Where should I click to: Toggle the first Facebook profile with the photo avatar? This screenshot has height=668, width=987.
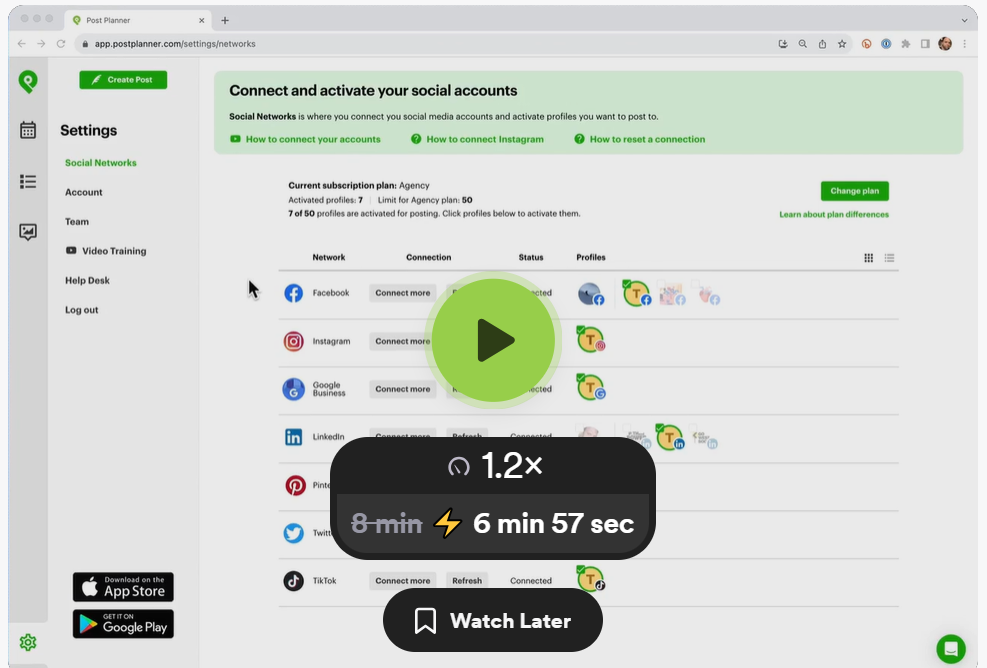point(590,294)
